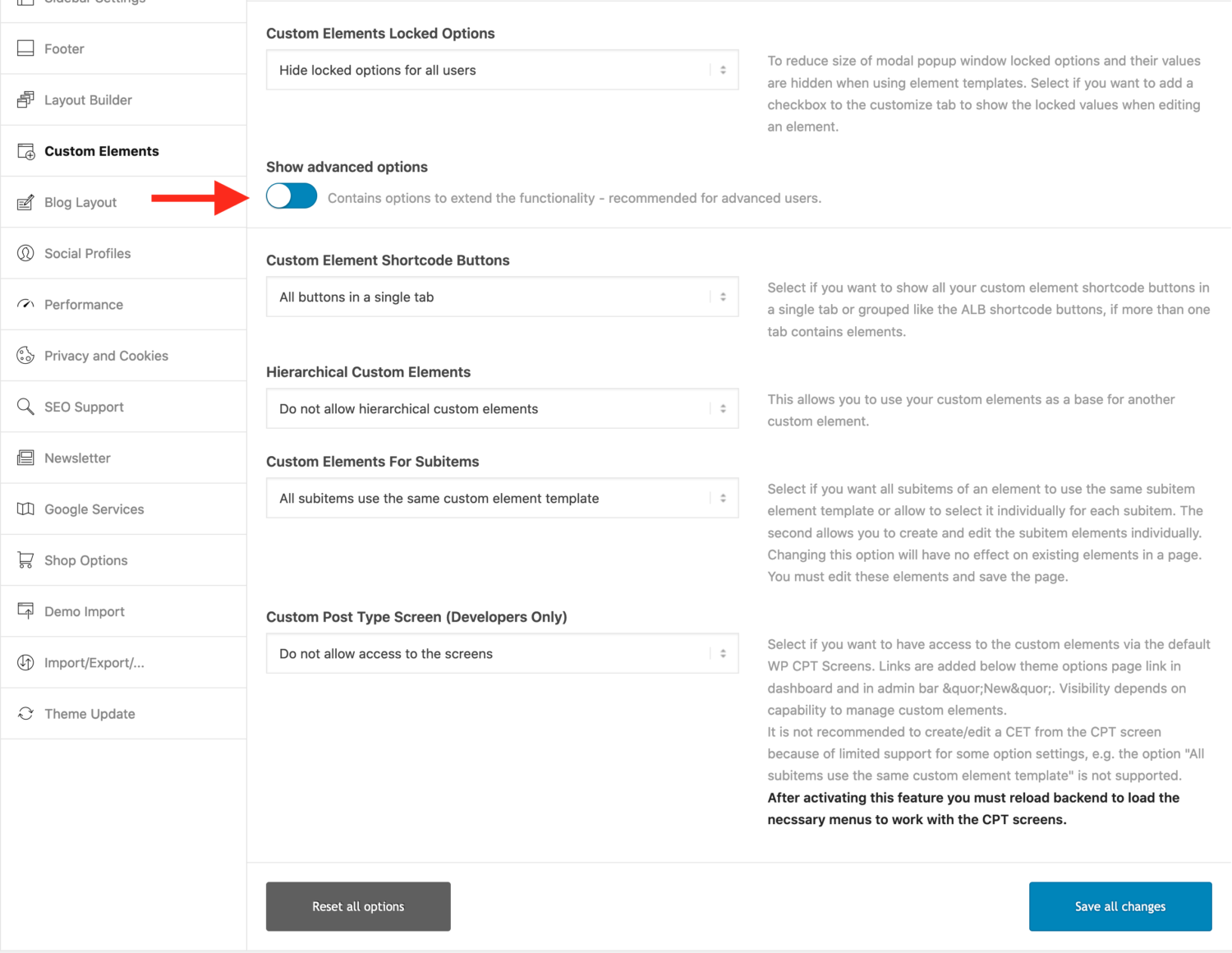Image resolution: width=1232 pixels, height=953 pixels.
Task: Click the Privacy and Cookies cookie icon
Action: 25,355
